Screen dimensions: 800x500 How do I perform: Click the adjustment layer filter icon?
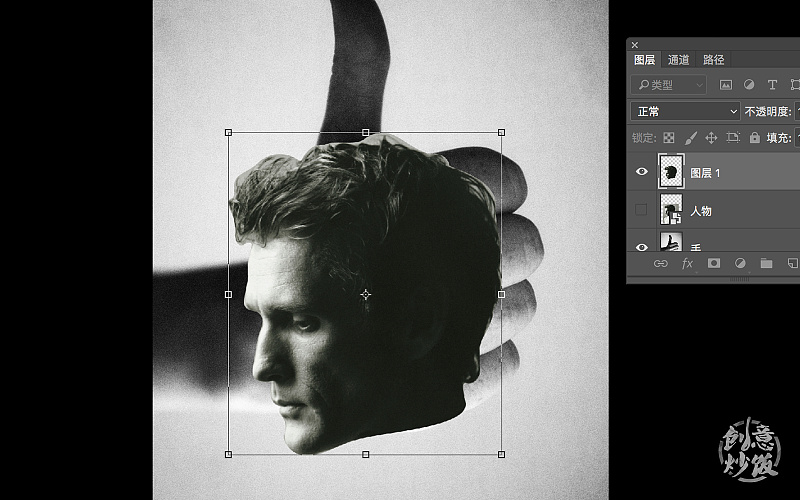[x=749, y=85]
